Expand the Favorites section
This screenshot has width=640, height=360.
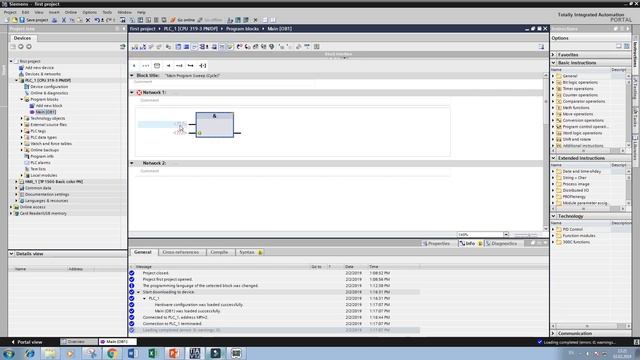tap(554, 55)
